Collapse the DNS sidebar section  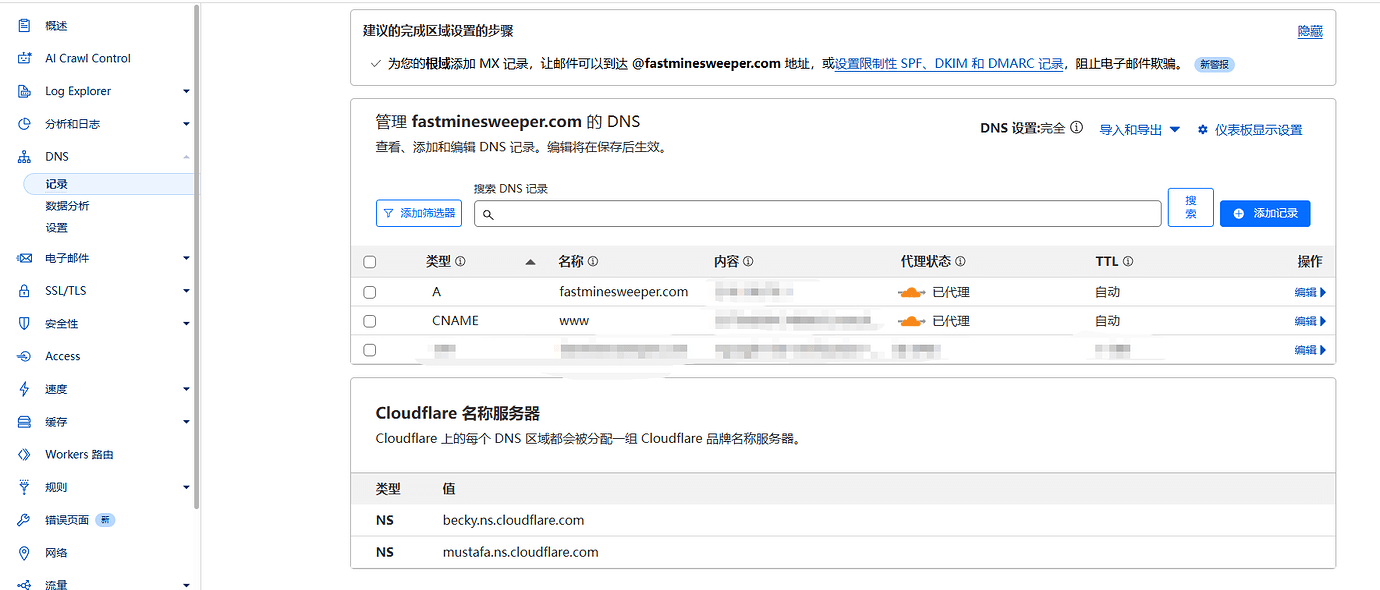point(186,156)
